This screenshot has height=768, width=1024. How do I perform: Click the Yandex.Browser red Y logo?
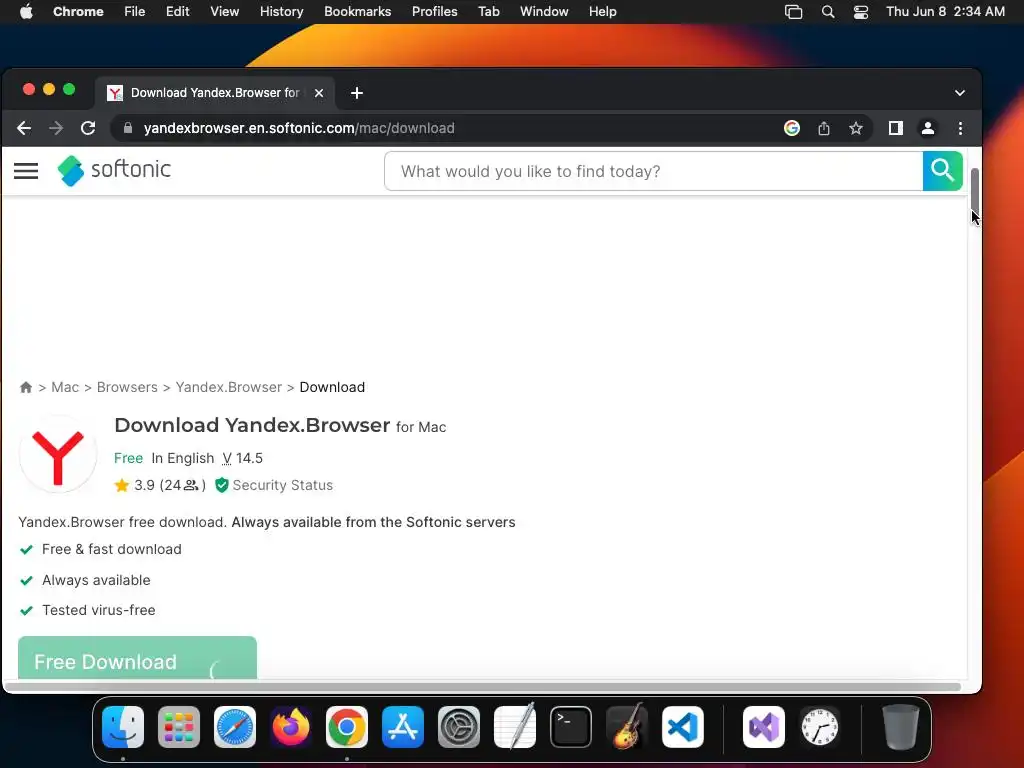pos(58,455)
